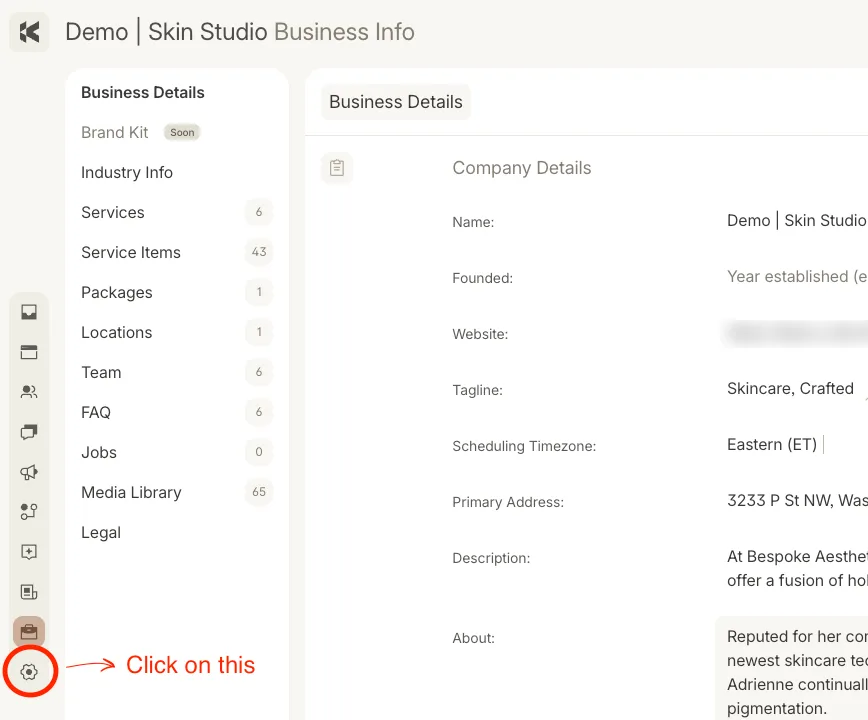The image size is (868, 720).
Task: Open the Inbox icon in left rail
Action: 29,312
